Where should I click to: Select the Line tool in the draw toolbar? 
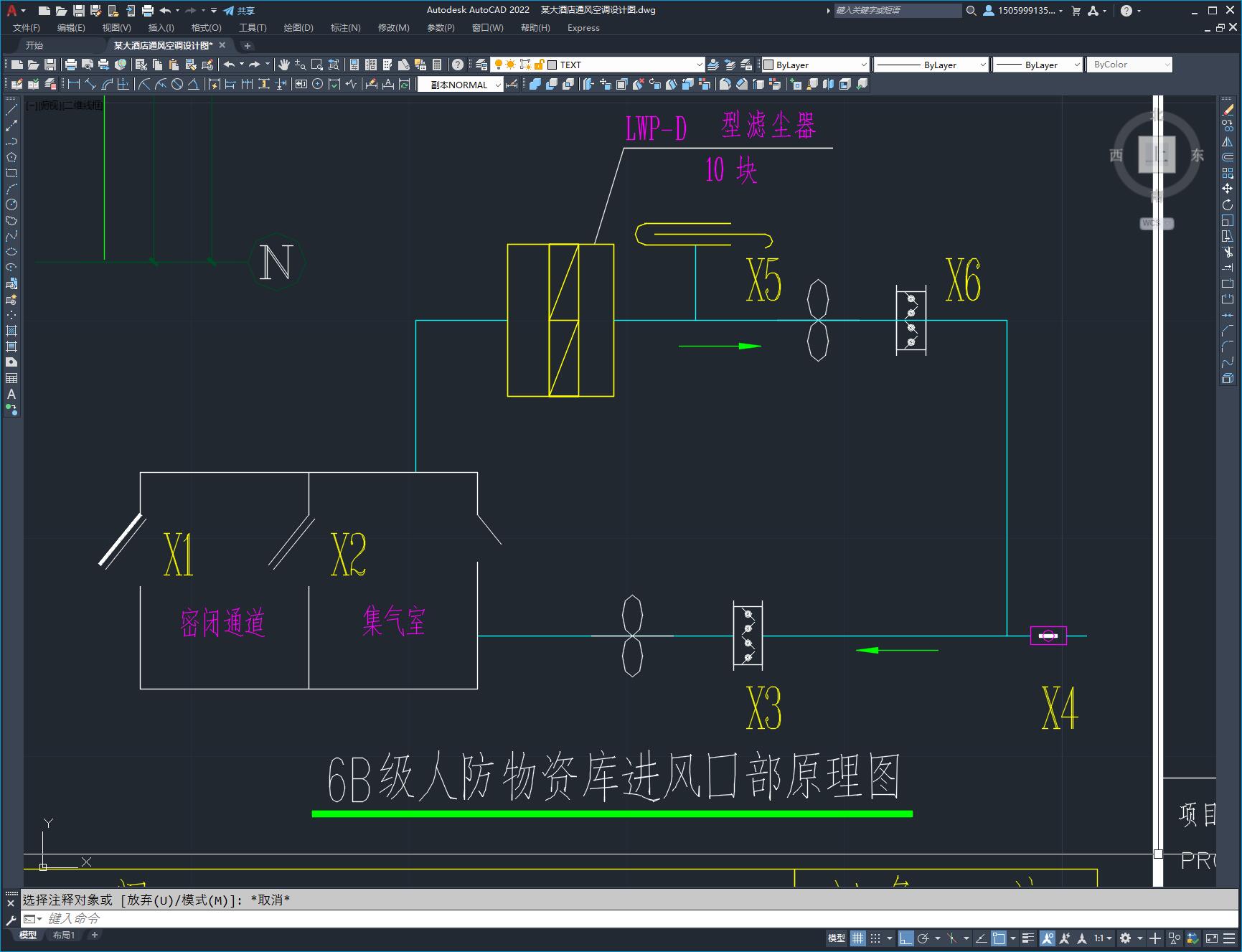click(x=11, y=110)
